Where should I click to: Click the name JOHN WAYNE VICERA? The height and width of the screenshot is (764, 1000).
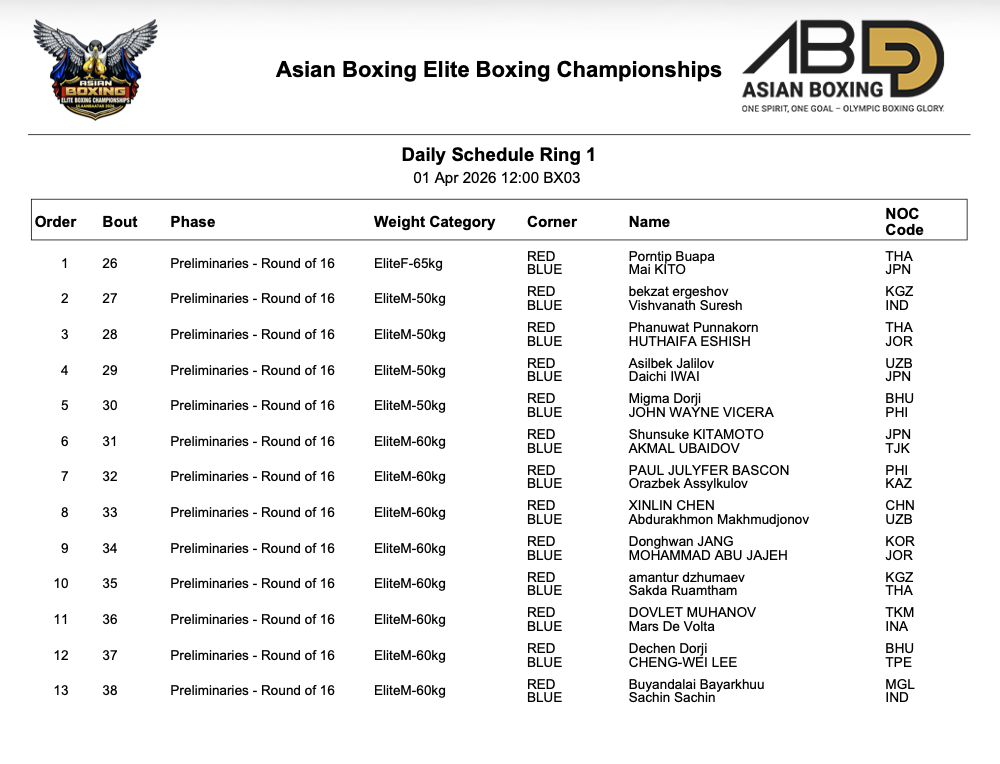(700, 412)
